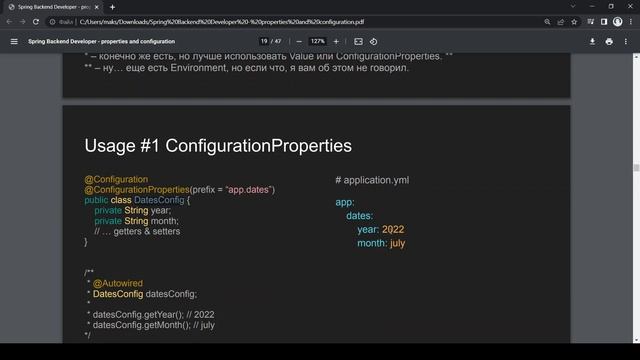Zoom in the PDF with plus

pos(336,42)
